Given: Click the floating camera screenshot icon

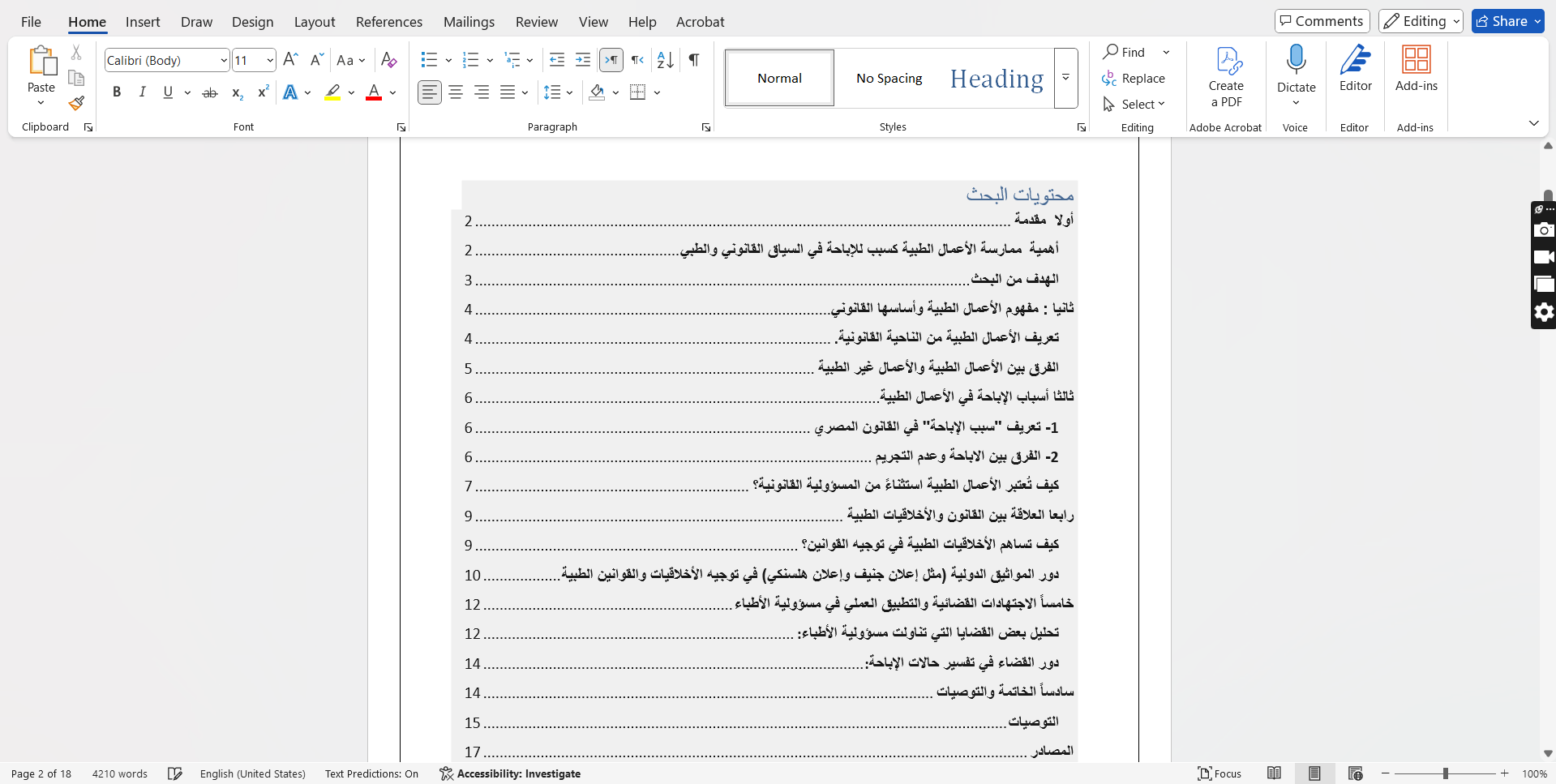Looking at the screenshot, I should pos(1544,230).
